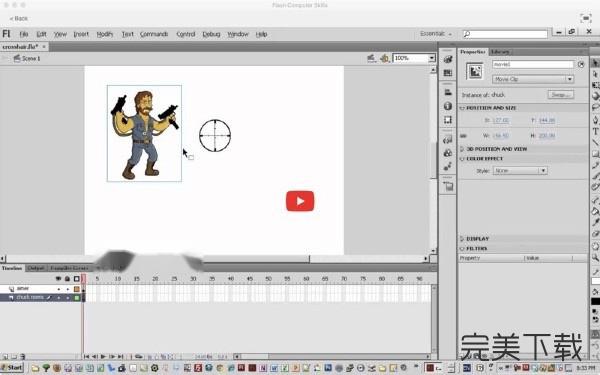The height and width of the screenshot is (375, 600).
Task: Click the Swap button
Action: (561, 95)
